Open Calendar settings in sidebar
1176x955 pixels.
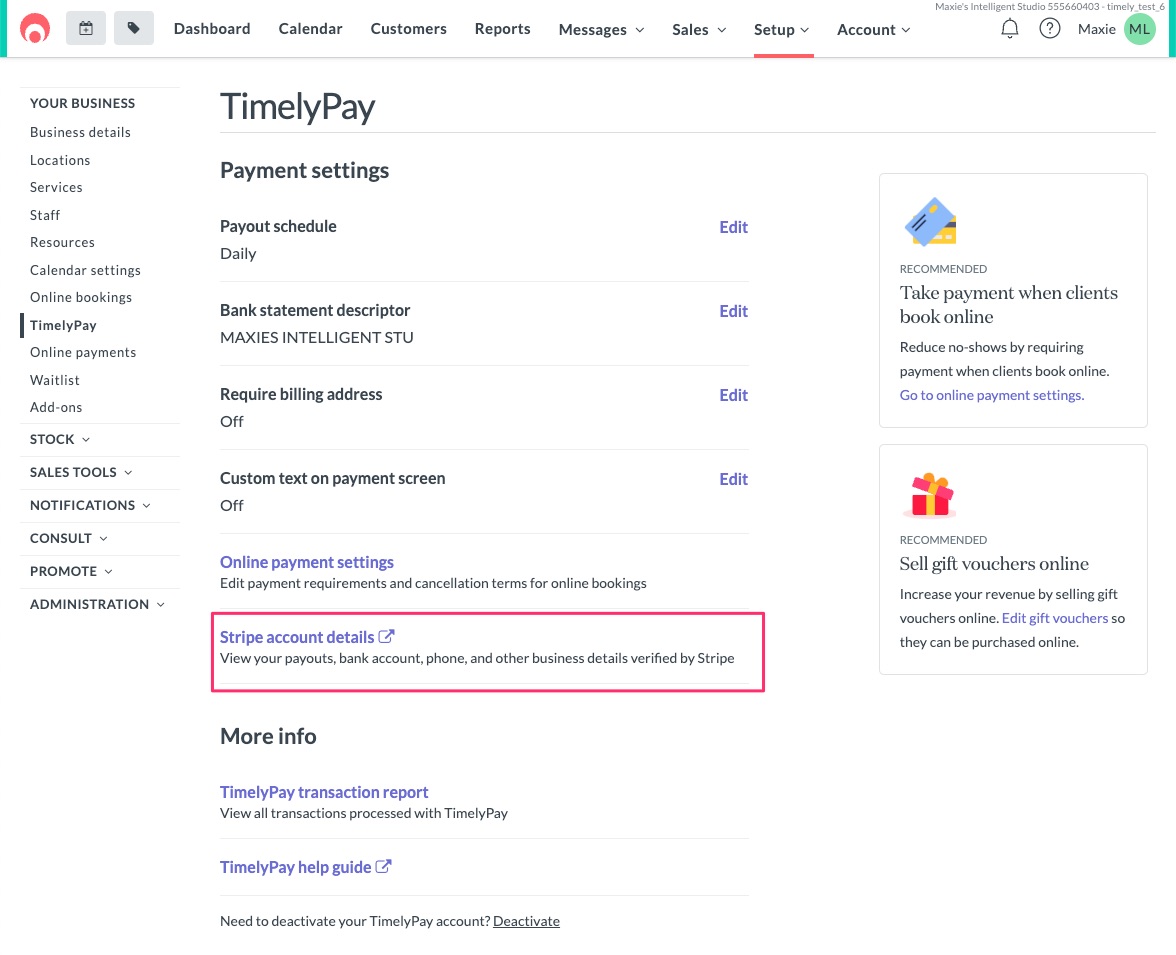point(86,270)
